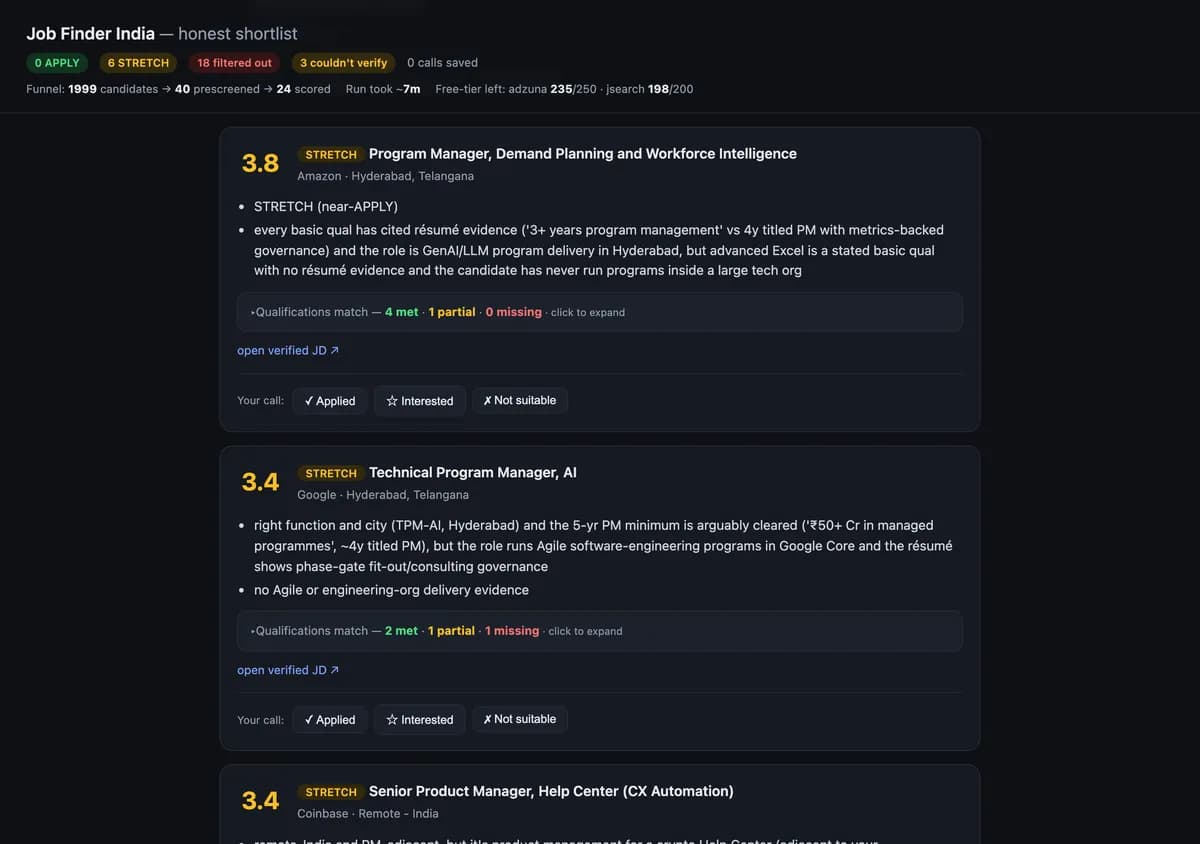Image resolution: width=1200 pixels, height=844 pixels.
Task: Star Google Technical Program Manager Interested
Action: point(420,720)
